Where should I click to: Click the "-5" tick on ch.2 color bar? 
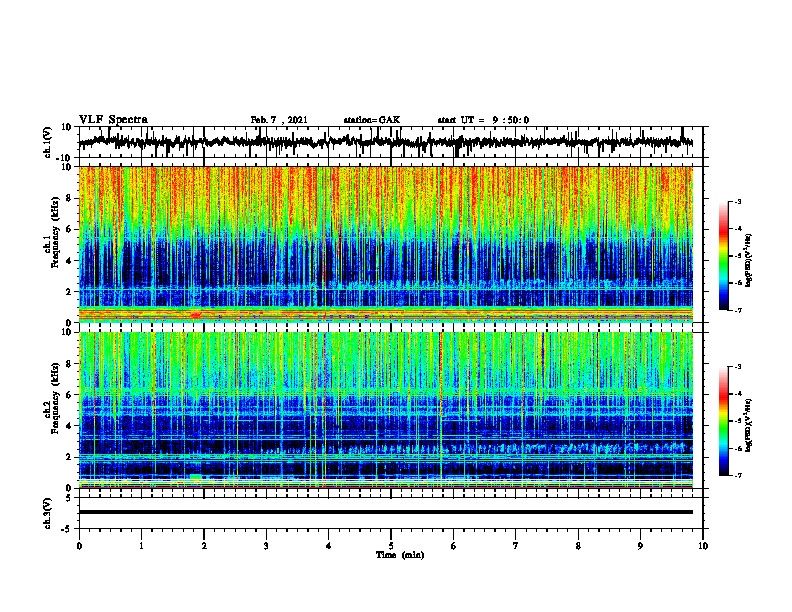(x=737, y=421)
